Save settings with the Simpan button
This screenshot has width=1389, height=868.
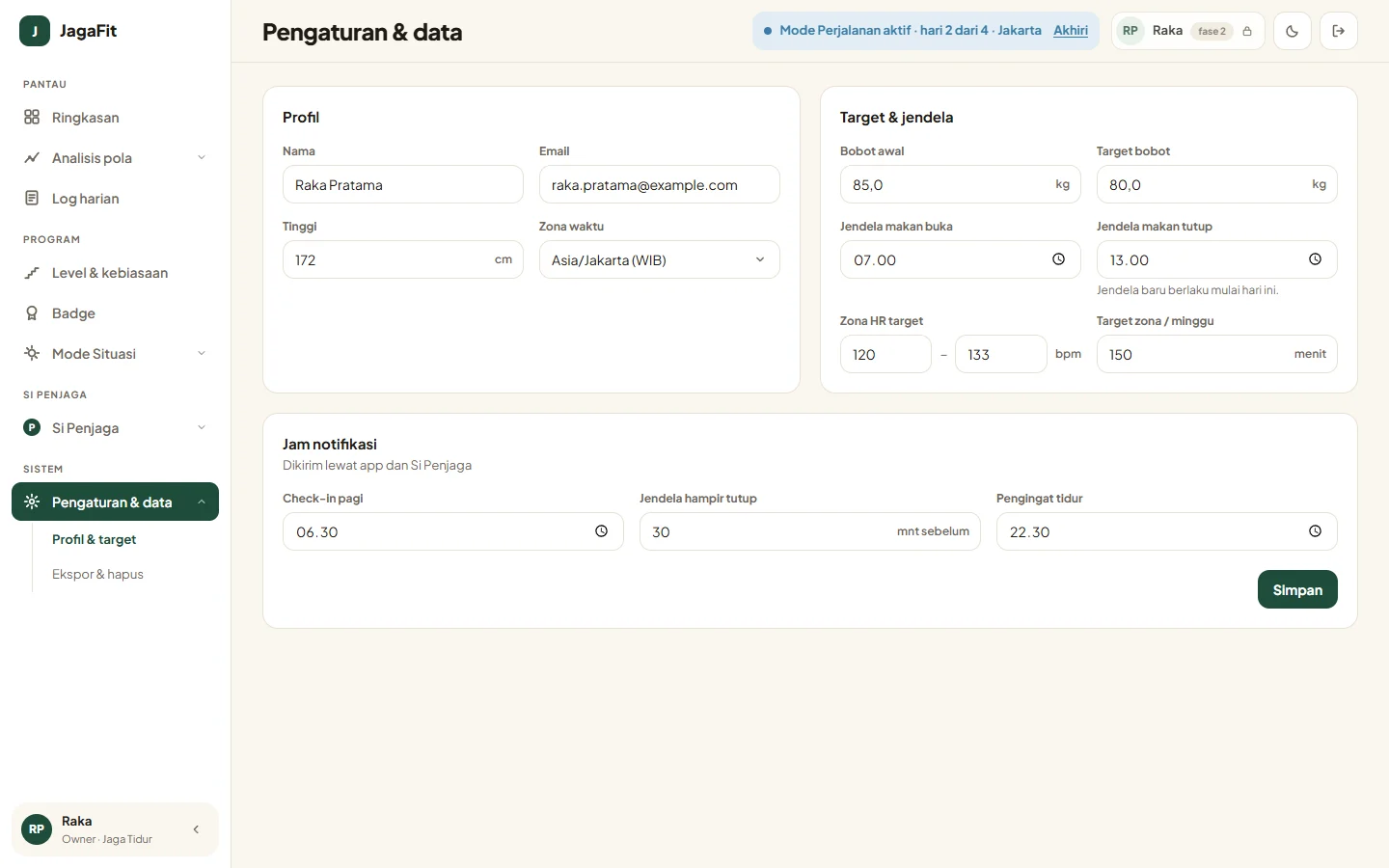1297,589
